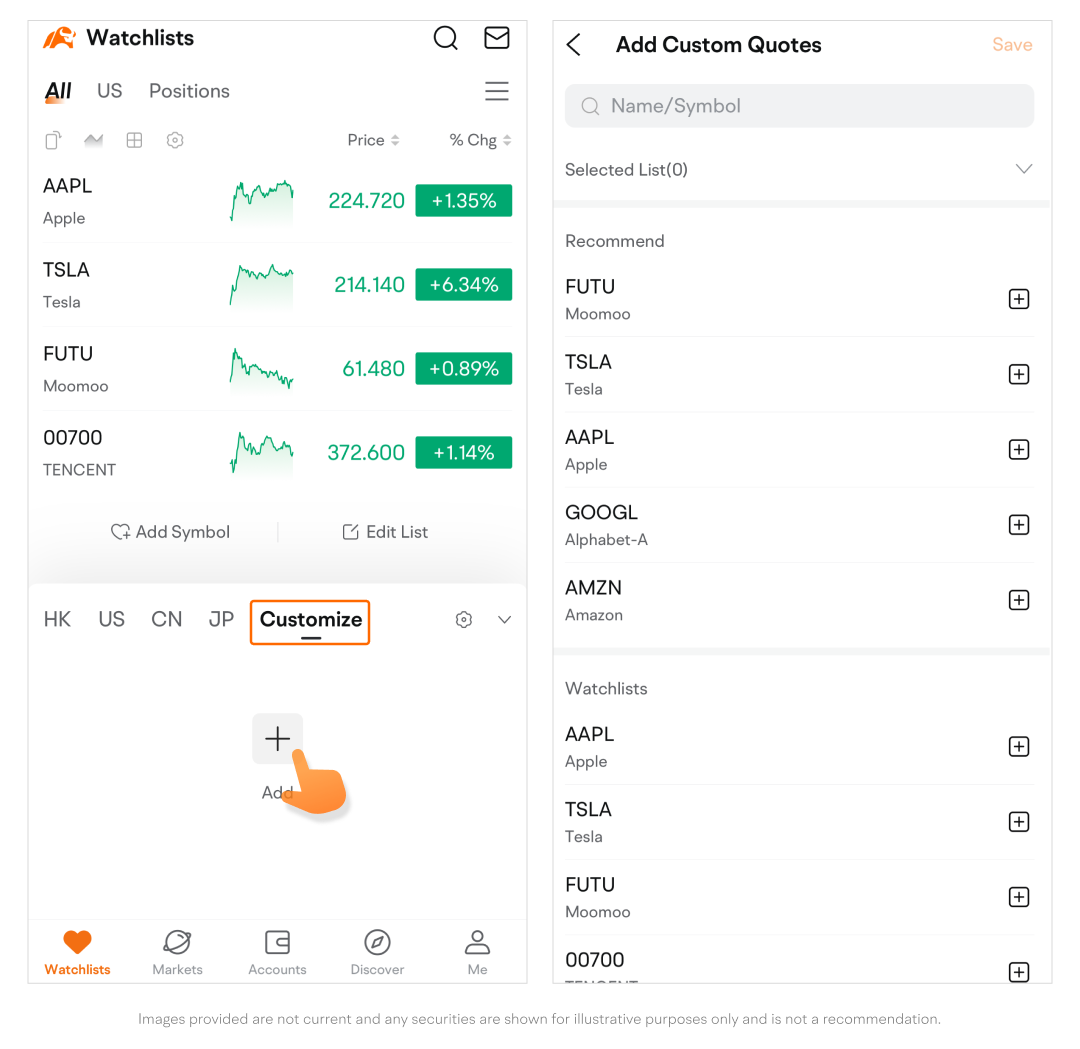Expand the Selected List(0) chevron
The height and width of the screenshot is (1049, 1080).
pyautogui.click(x=1024, y=169)
